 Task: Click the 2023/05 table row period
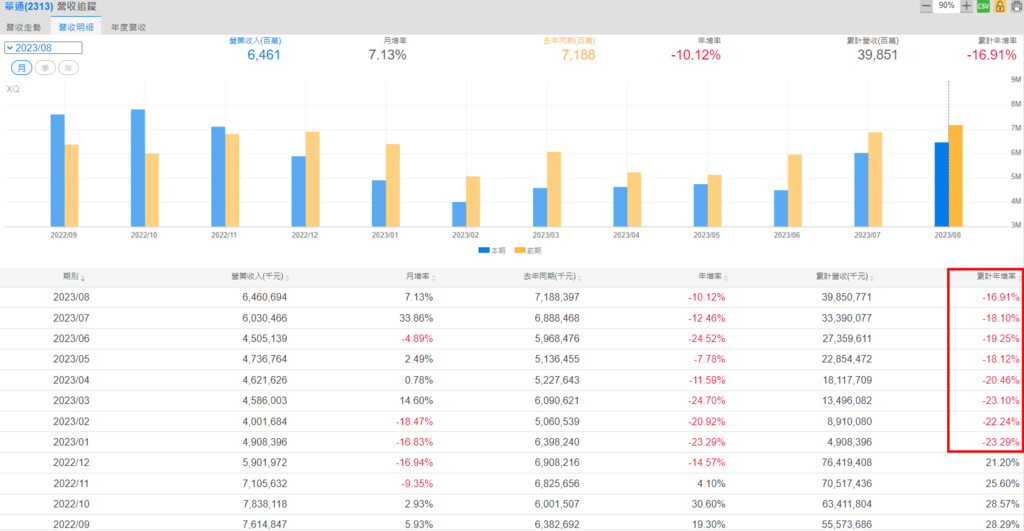(71, 359)
